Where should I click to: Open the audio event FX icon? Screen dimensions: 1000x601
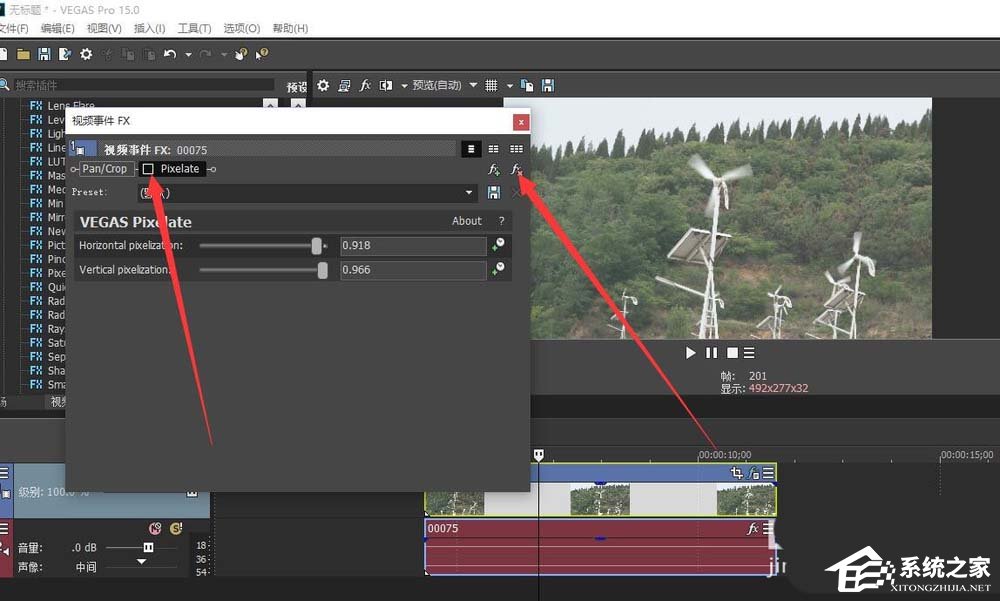pyautogui.click(x=753, y=528)
